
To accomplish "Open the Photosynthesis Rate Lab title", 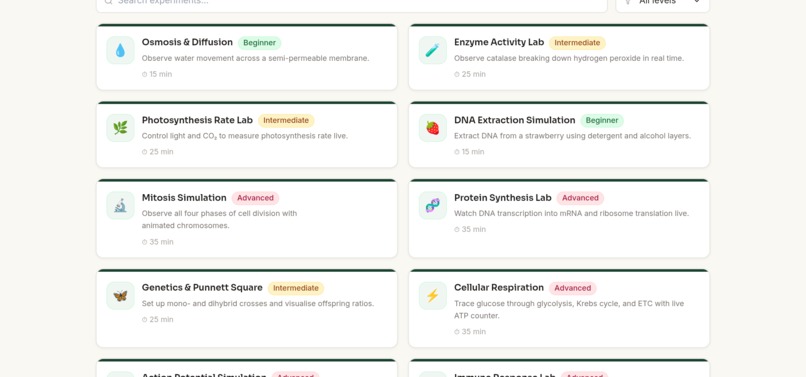I will pos(197,120).
